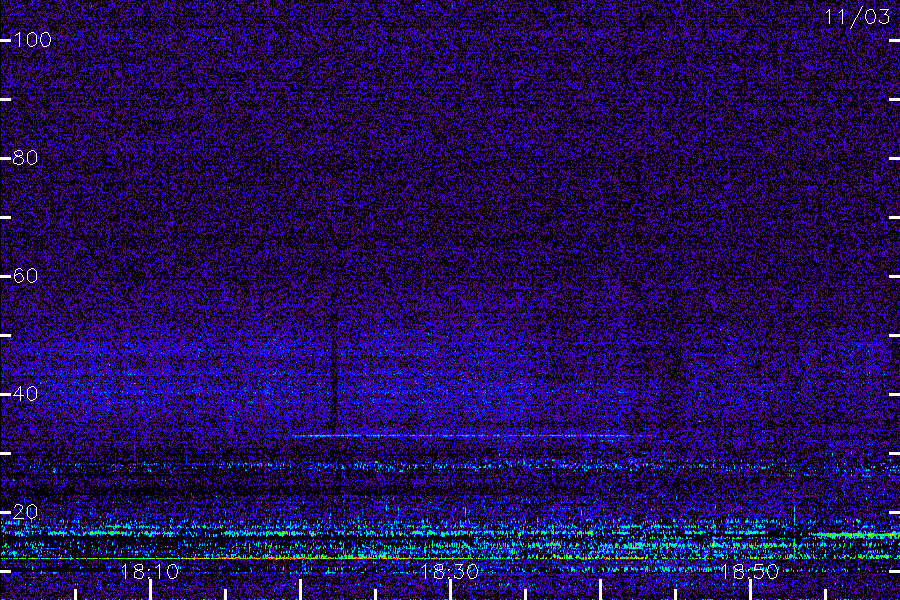The image size is (900, 600).
Task: Click the 18:10 time label
Action: tap(149, 571)
